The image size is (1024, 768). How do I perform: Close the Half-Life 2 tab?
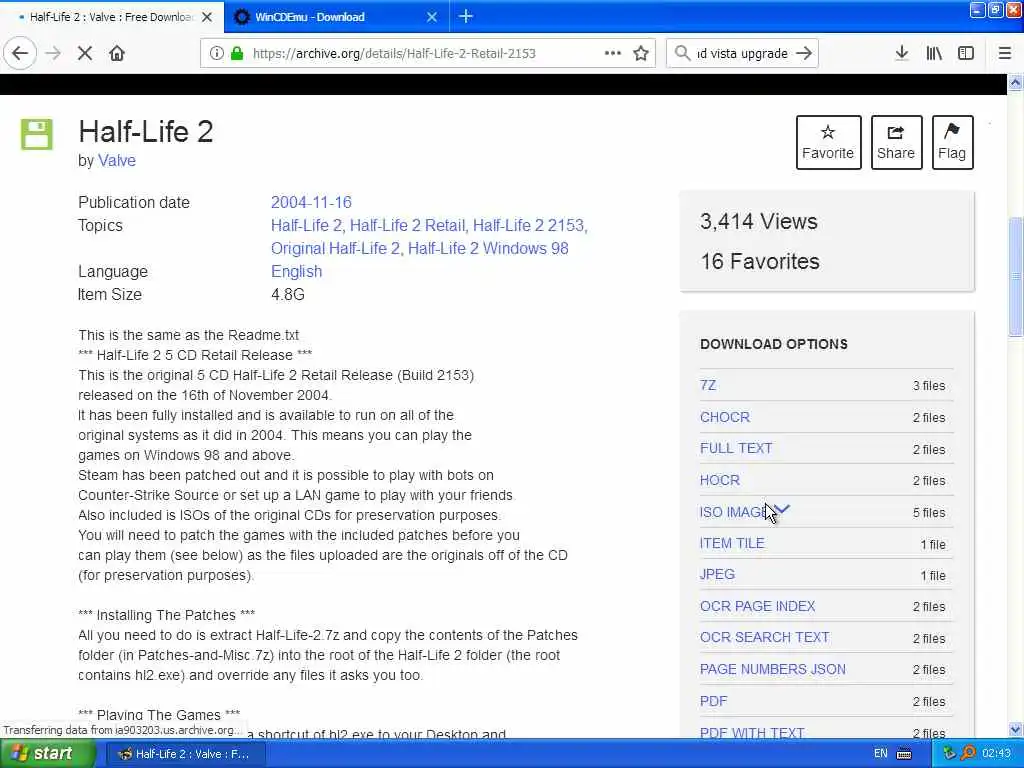click(x=207, y=17)
